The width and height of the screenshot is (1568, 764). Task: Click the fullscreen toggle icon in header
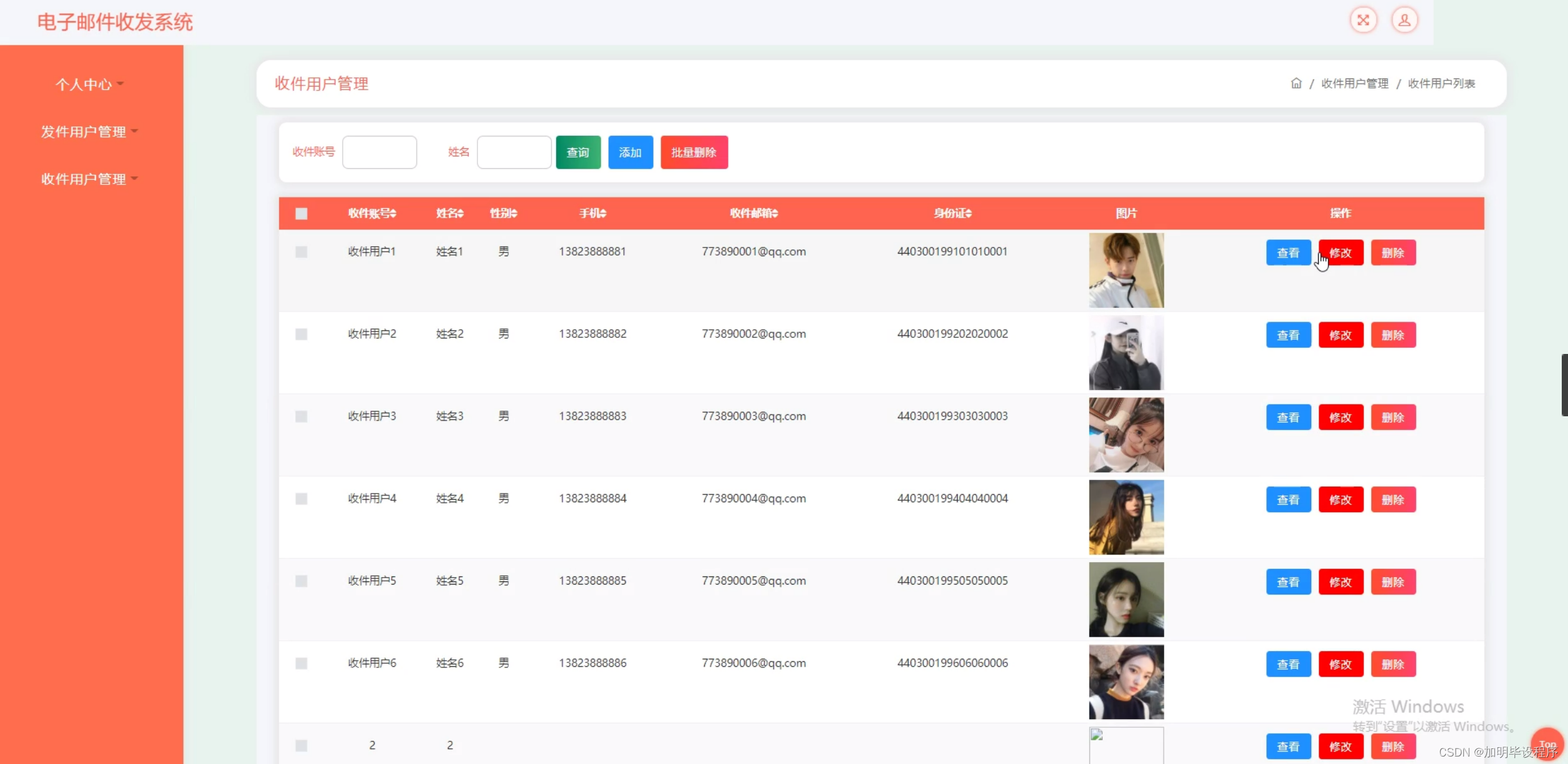pos(1363,21)
